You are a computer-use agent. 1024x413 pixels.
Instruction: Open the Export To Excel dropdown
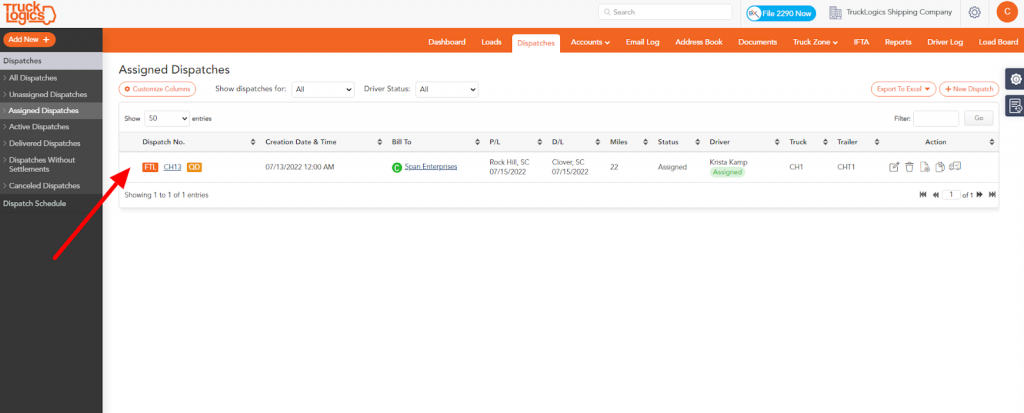tap(903, 89)
